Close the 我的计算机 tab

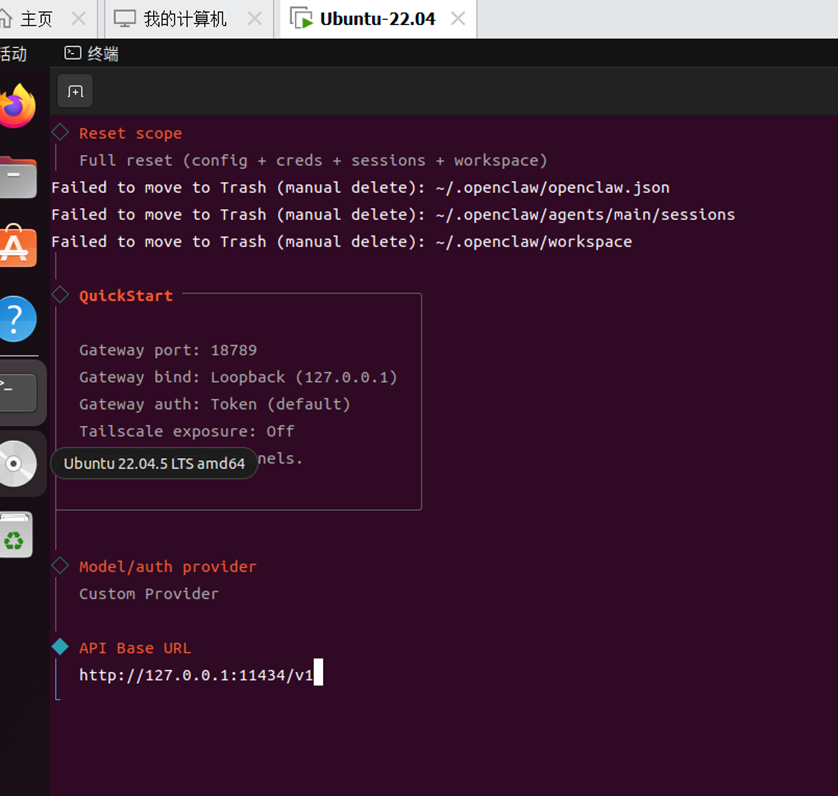[x=255, y=19]
